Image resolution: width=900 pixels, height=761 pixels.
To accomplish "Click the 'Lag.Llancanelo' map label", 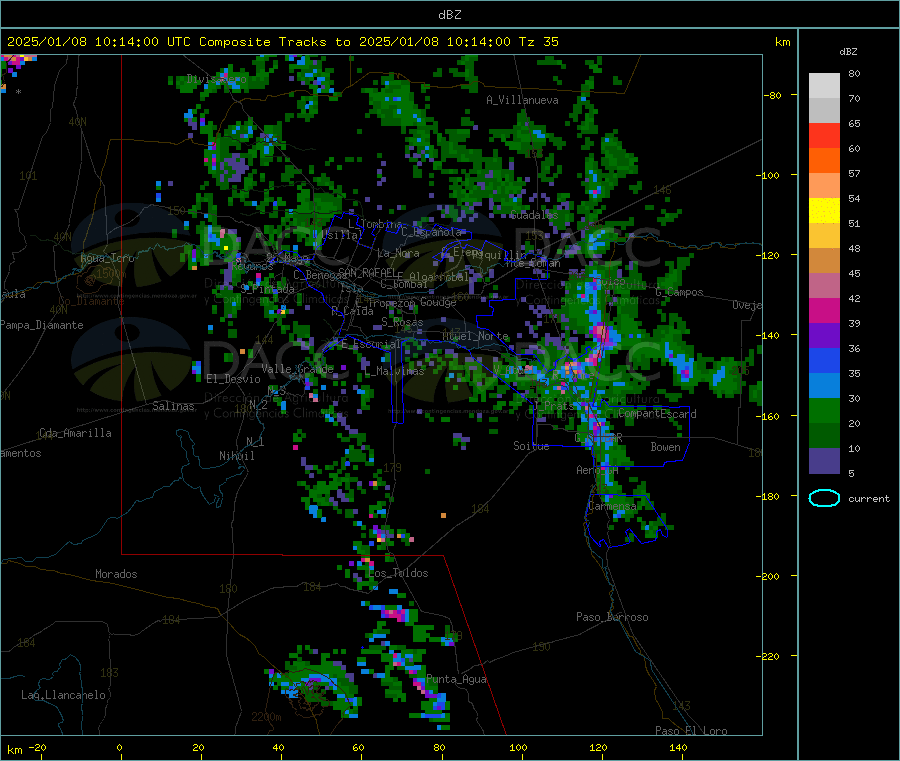I will click(63, 695).
